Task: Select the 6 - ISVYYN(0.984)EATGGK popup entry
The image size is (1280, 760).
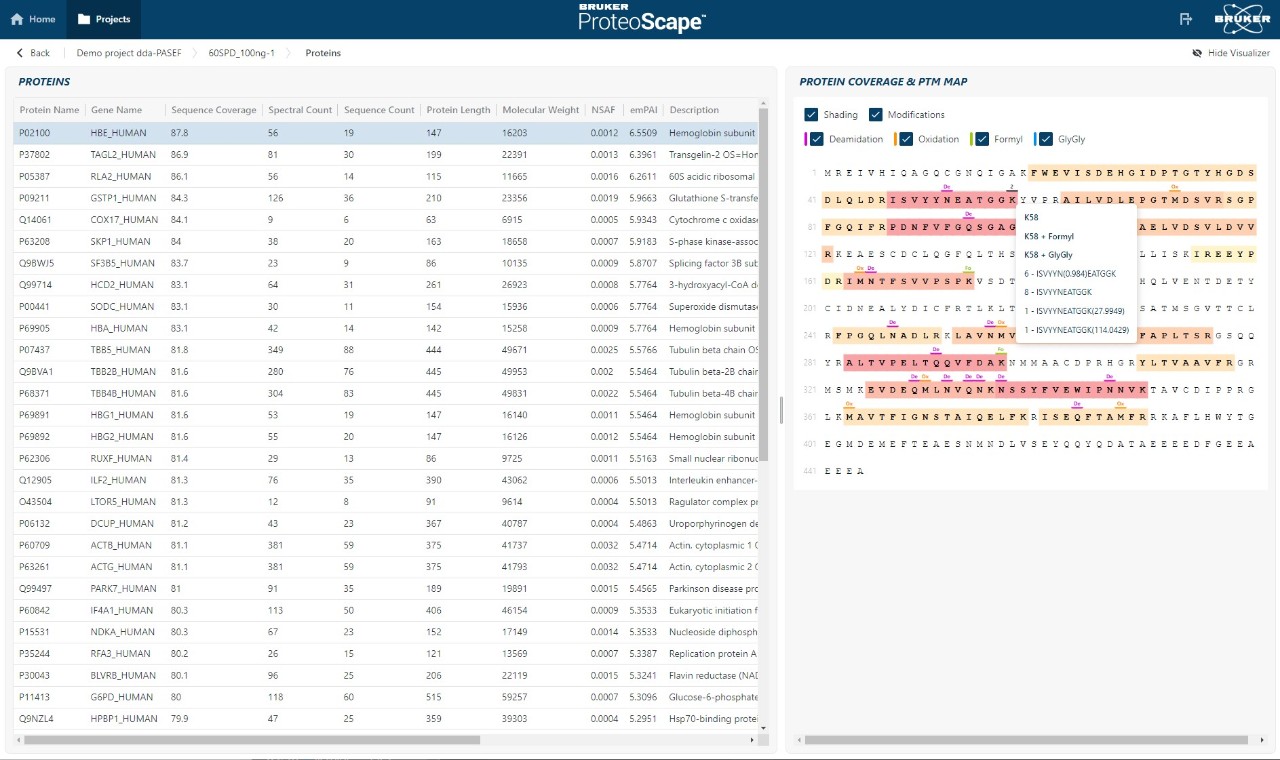Action: click(1069, 273)
